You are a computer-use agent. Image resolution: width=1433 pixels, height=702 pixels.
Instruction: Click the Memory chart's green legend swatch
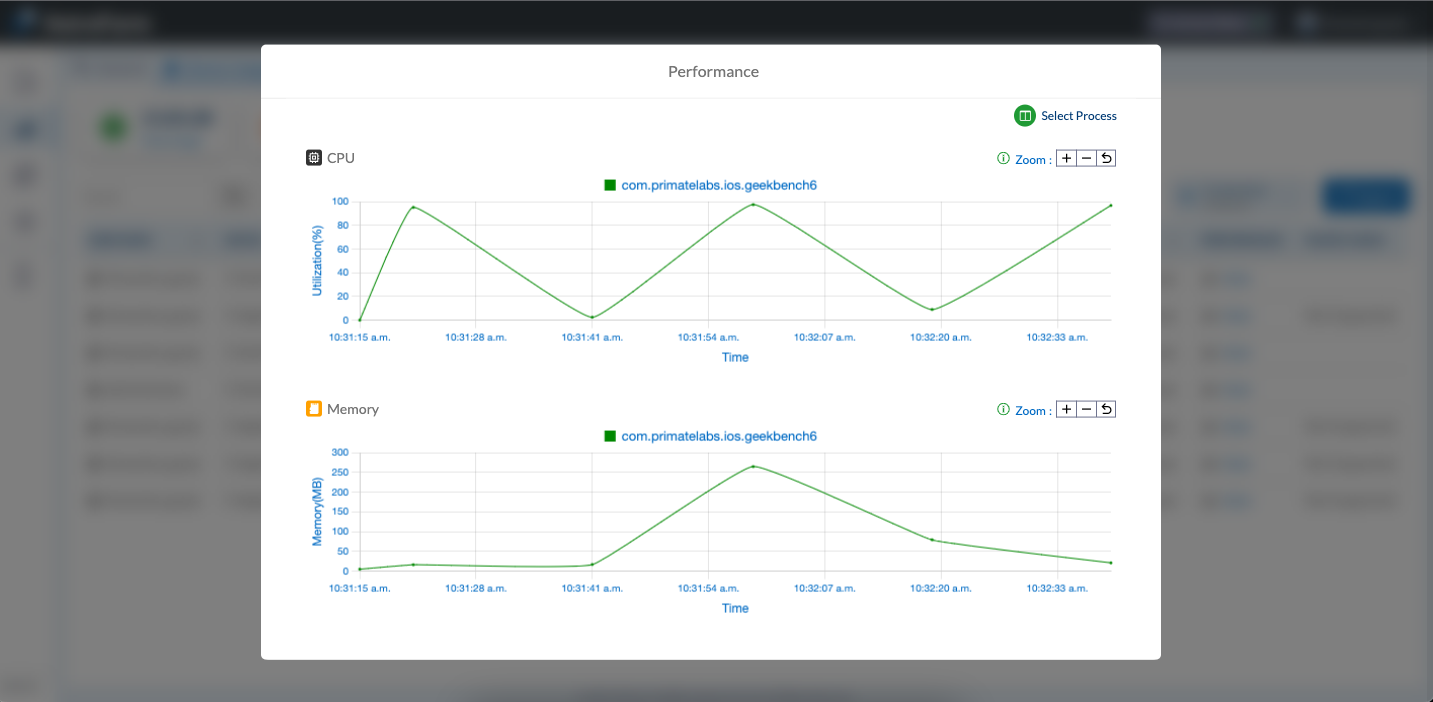pyautogui.click(x=610, y=436)
